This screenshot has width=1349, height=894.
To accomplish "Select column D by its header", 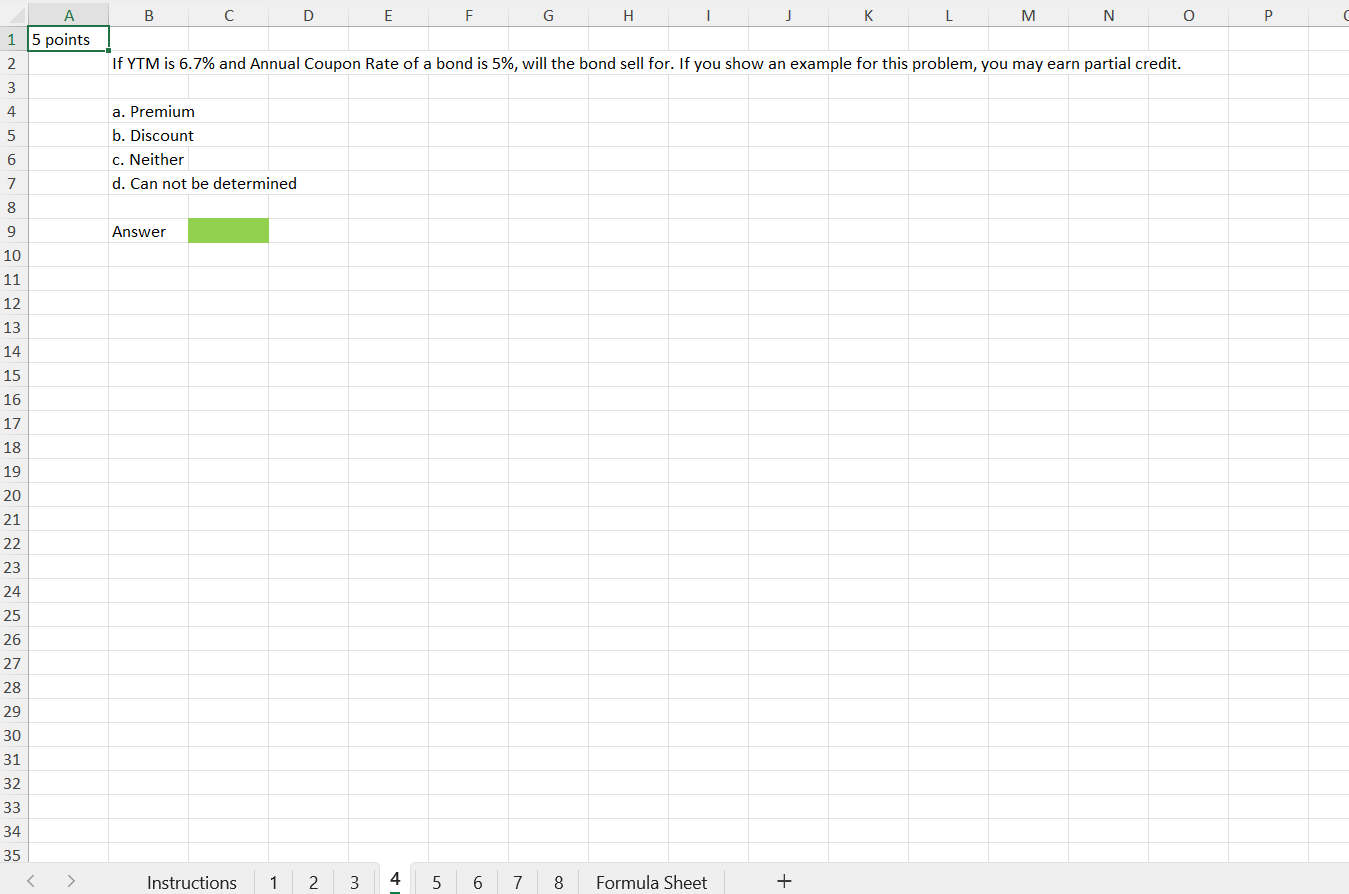I will coord(308,15).
